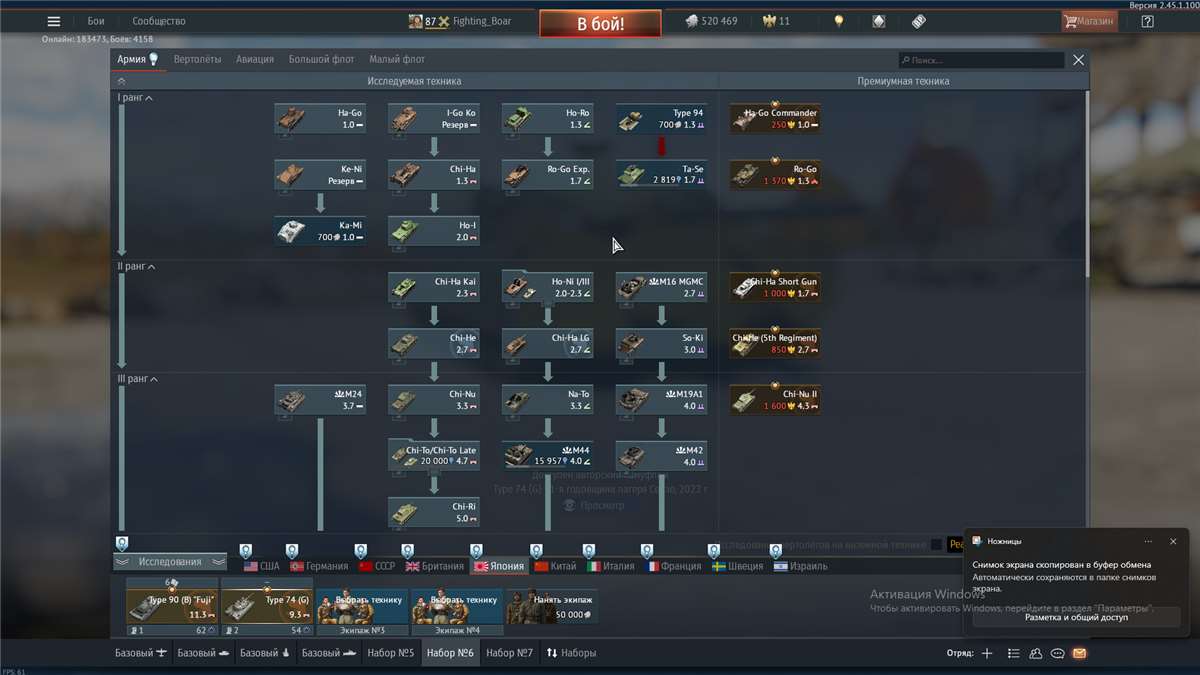Collapse the III ранг section
This screenshot has width=1200, height=675.
(139, 379)
